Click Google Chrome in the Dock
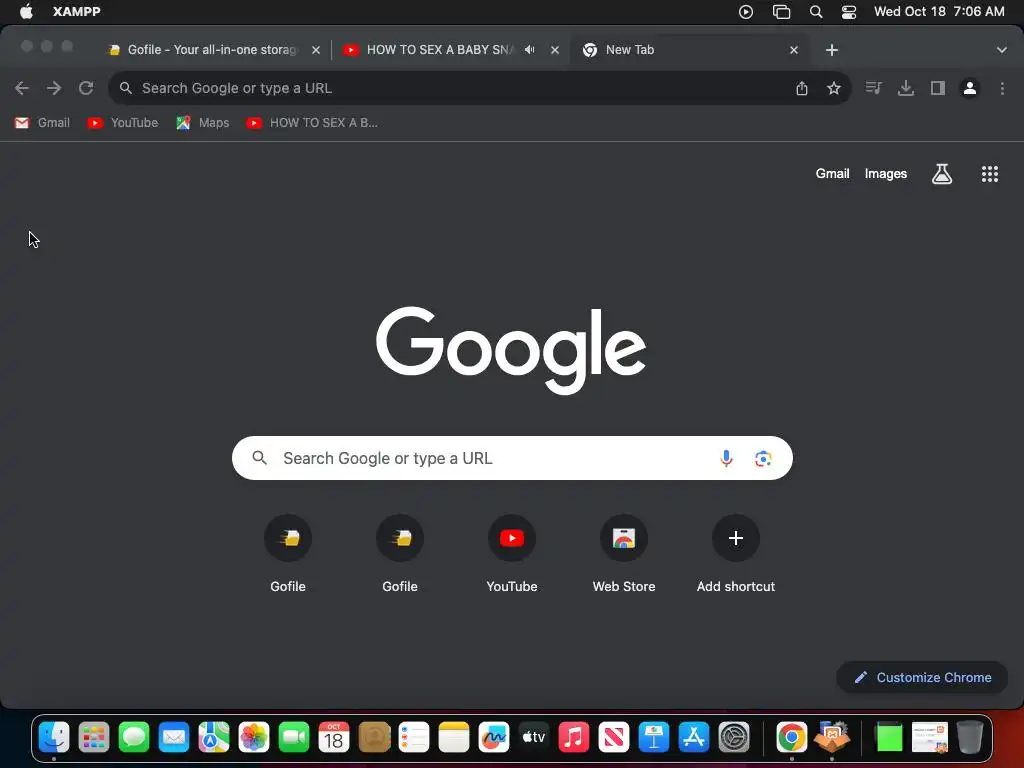 792,738
